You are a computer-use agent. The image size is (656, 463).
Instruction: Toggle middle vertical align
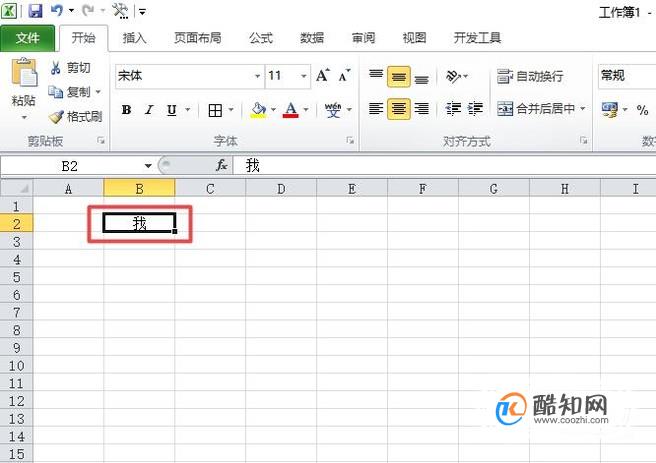[399, 77]
